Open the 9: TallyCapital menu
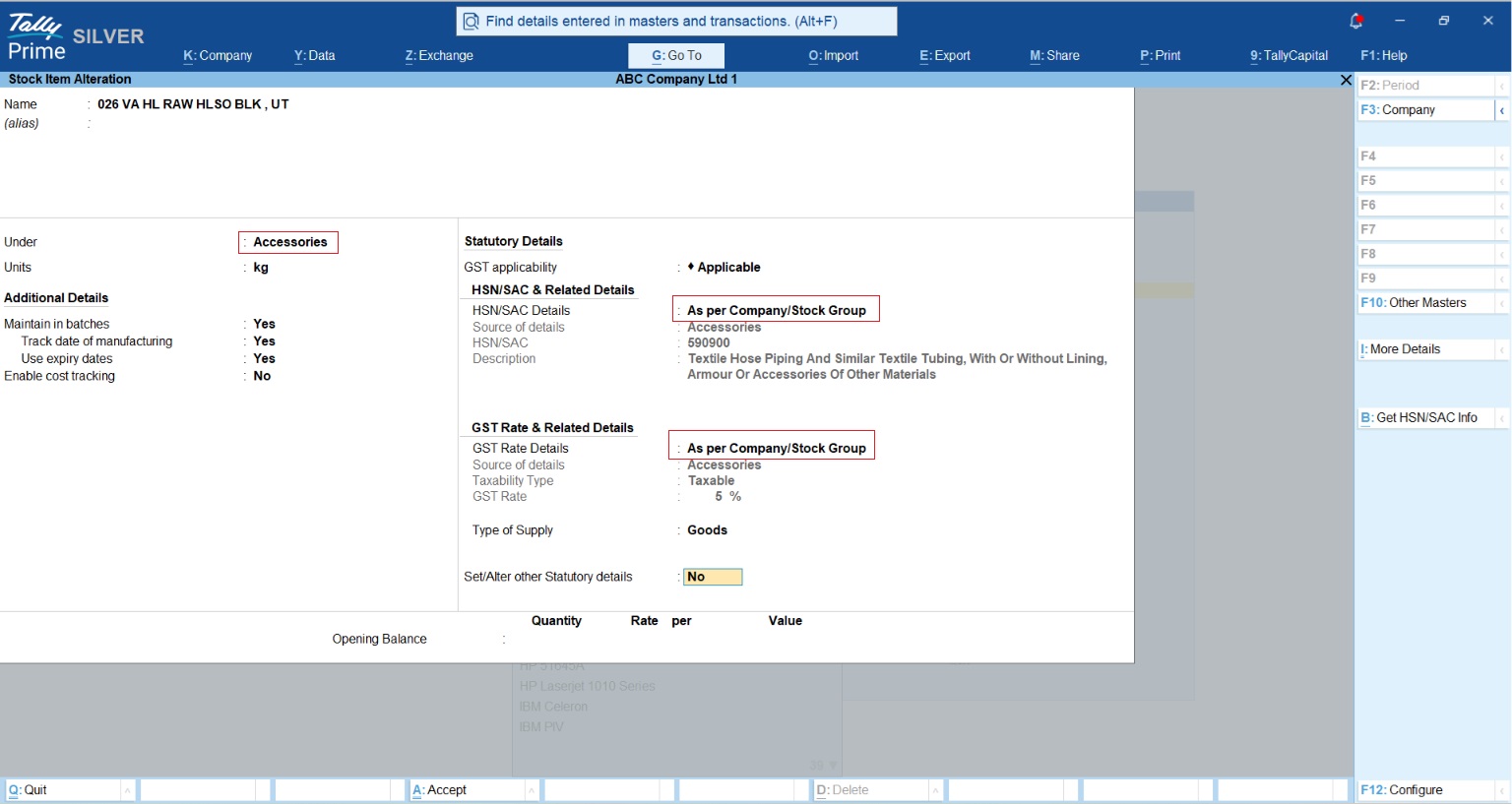Image resolution: width=1512 pixels, height=804 pixels. 1289,55
